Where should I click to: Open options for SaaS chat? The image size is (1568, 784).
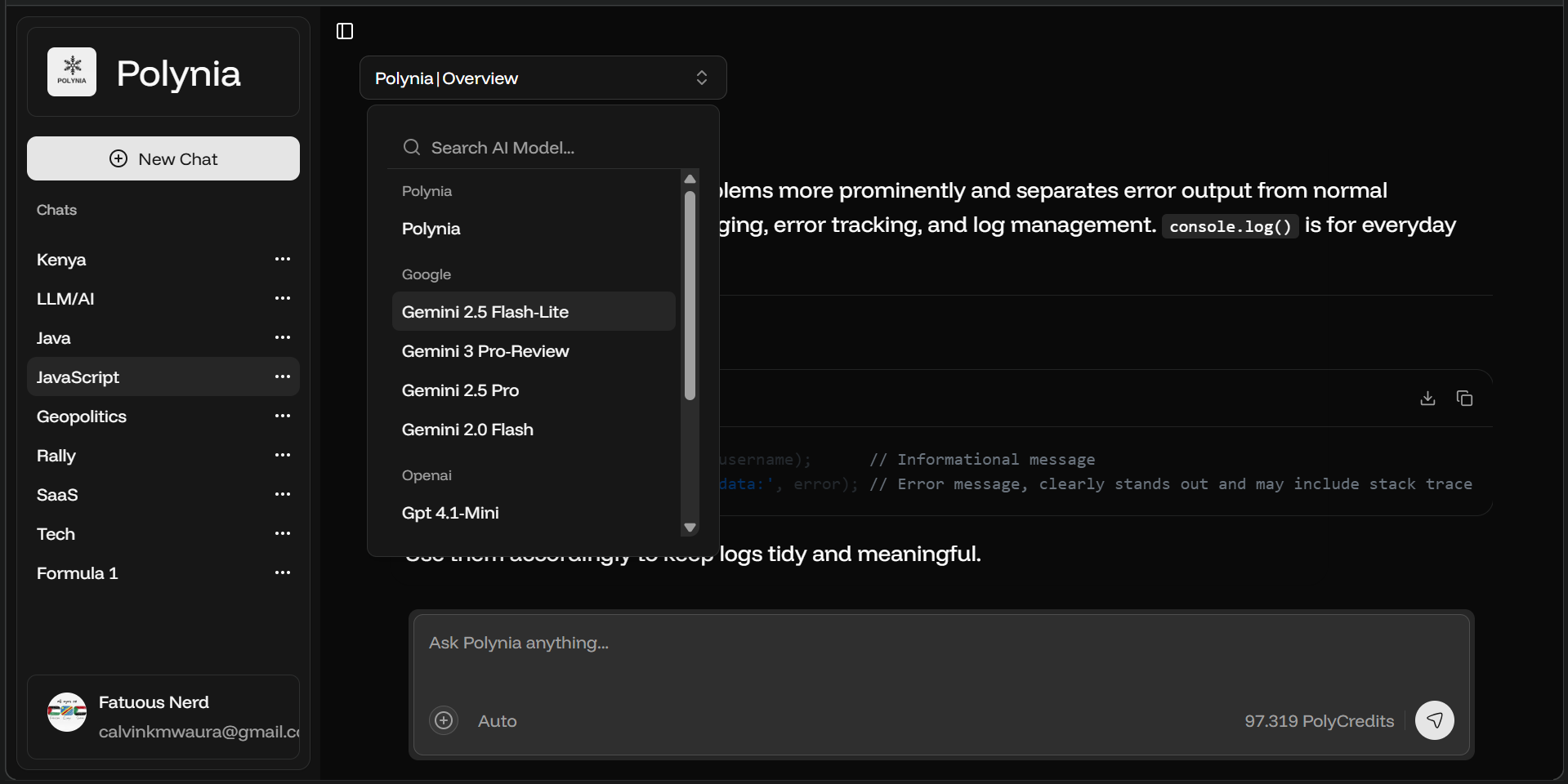(283, 494)
